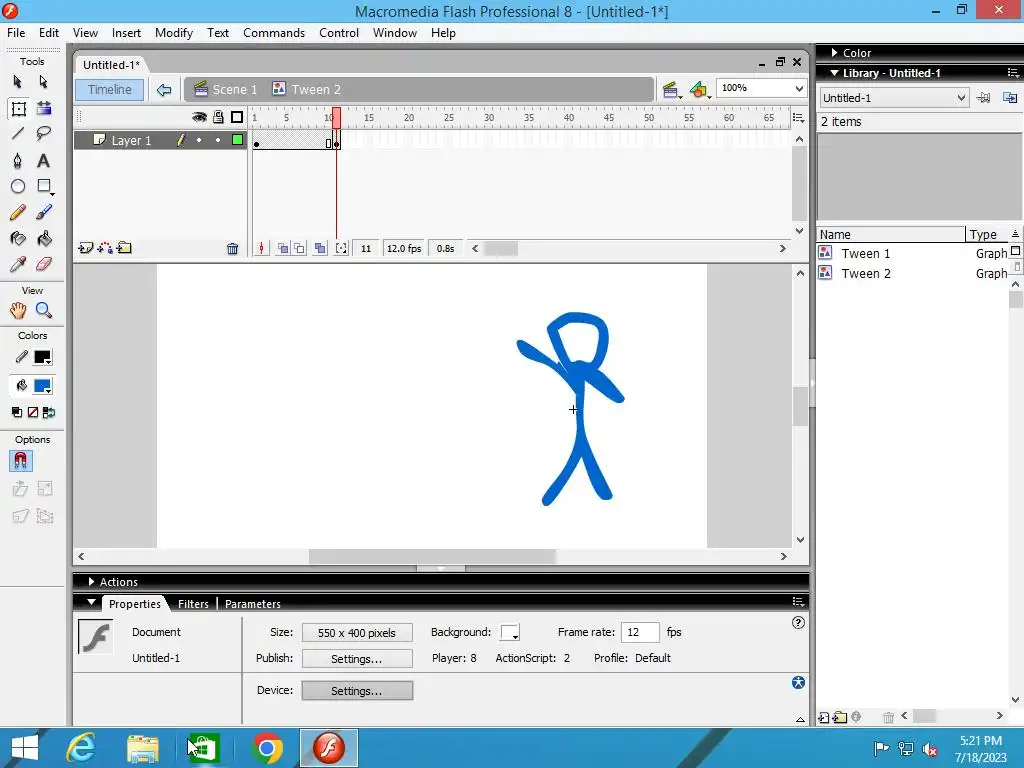This screenshot has width=1024, height=768.
Task: Open the Control menu
Action: [339, 33]
